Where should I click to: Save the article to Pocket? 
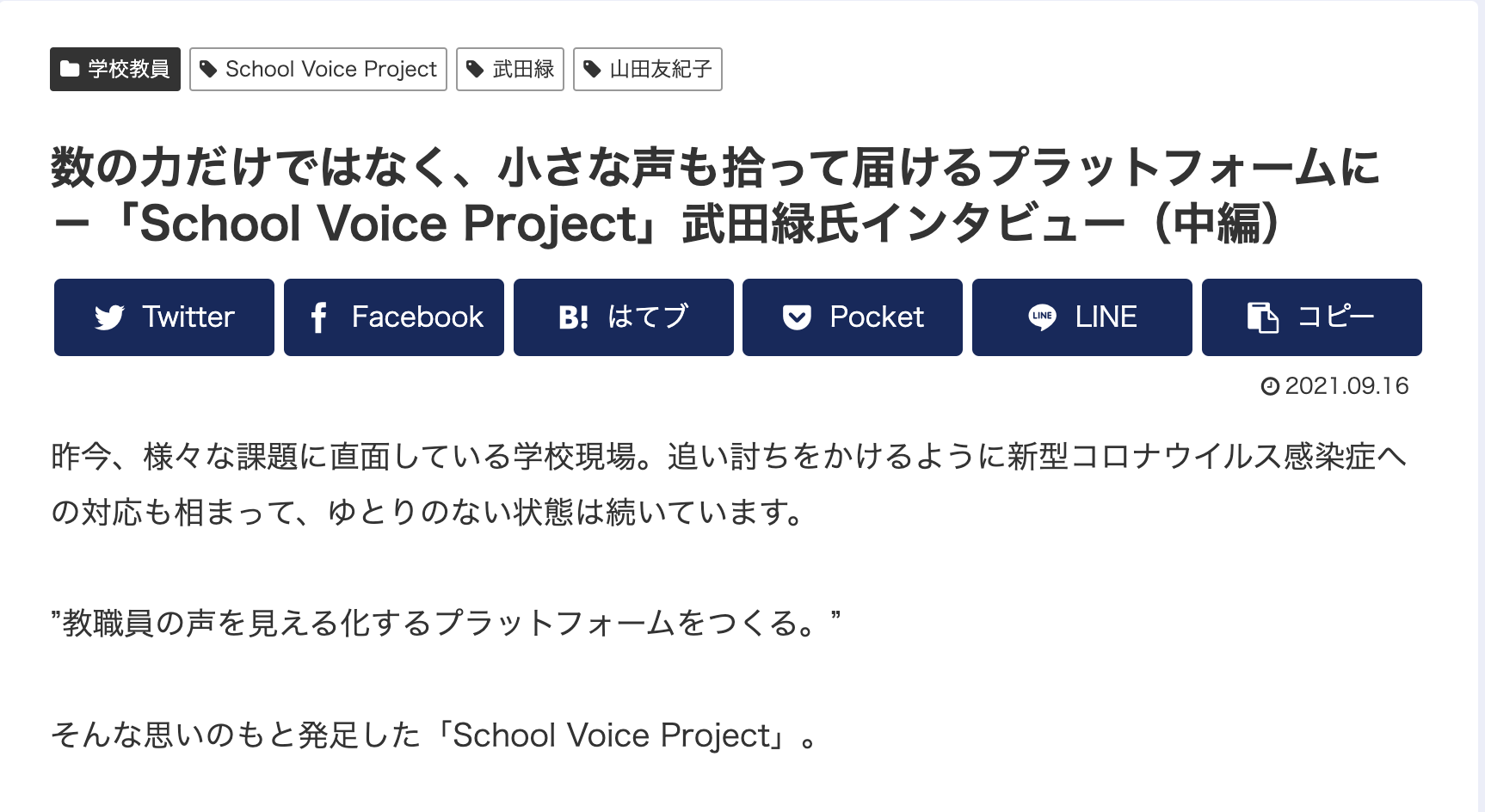pos(853,317)
